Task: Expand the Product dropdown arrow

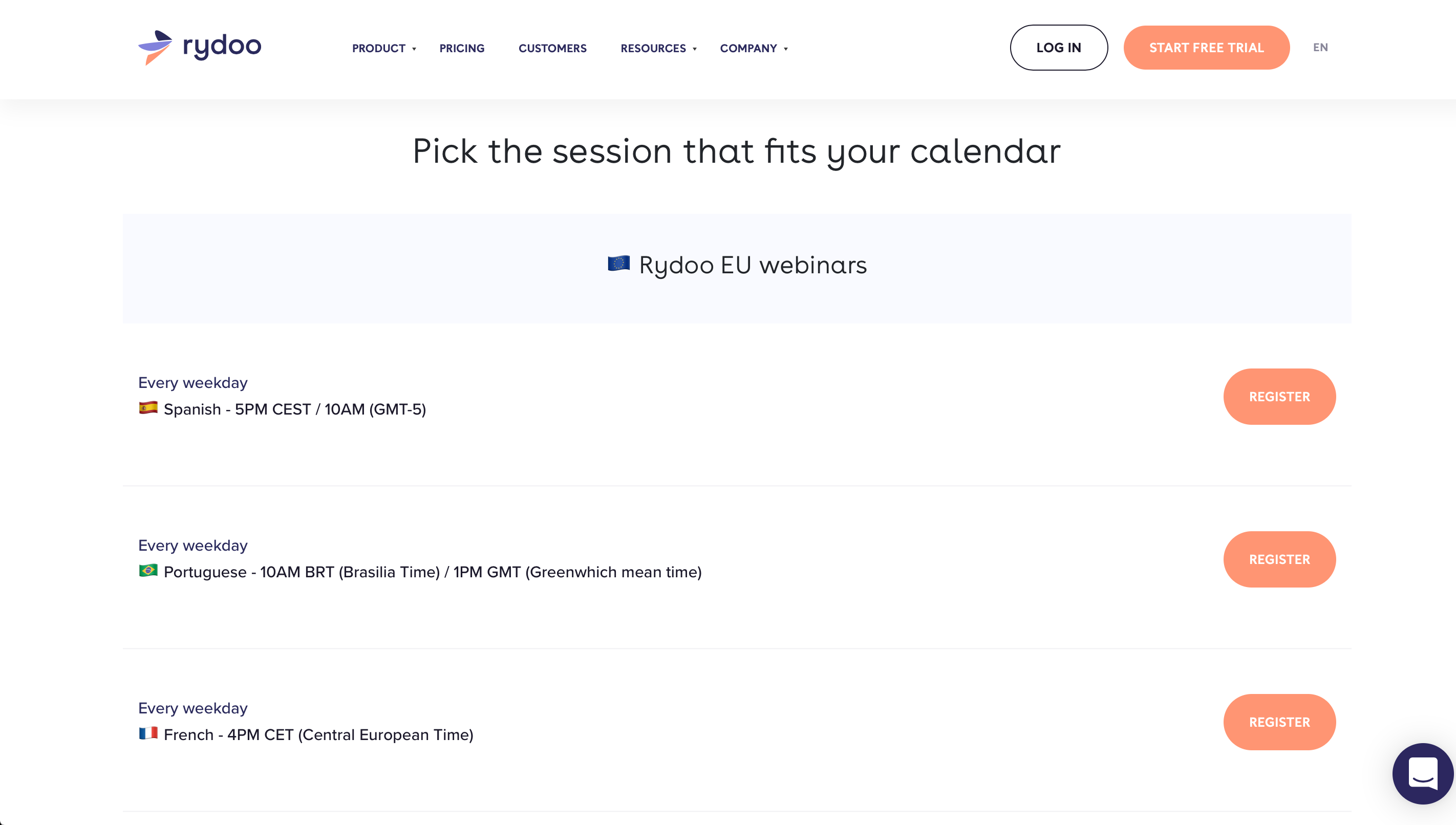Action: (x=414, y=49)
